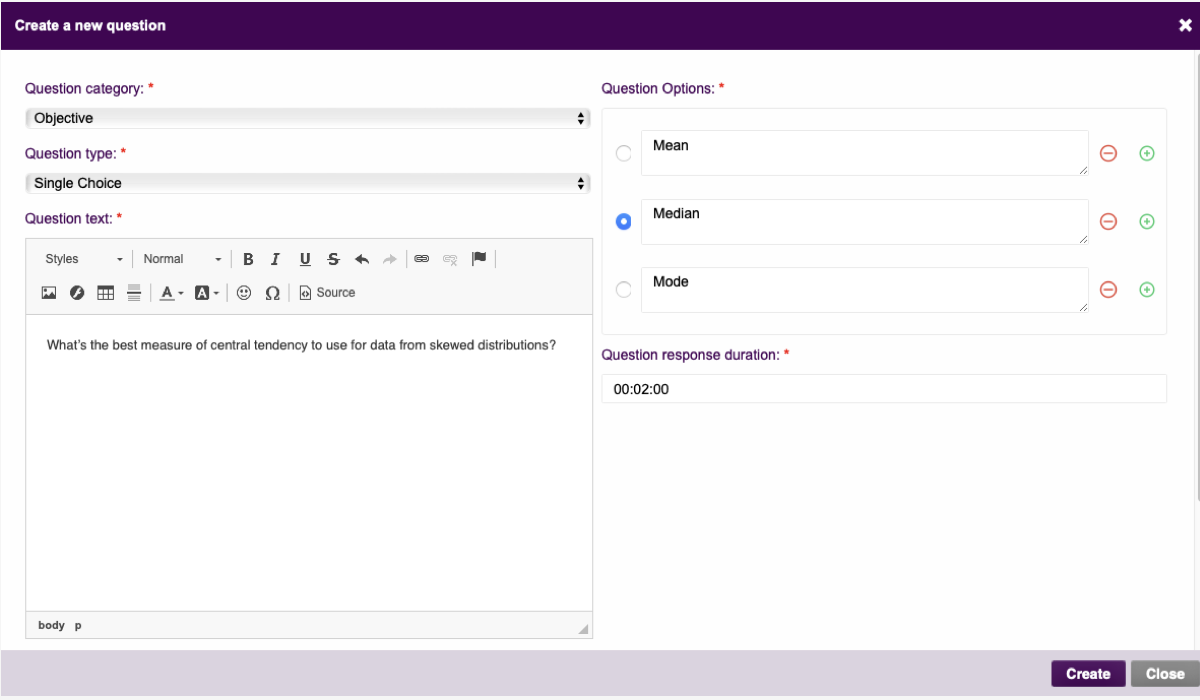This screenshot has height=700, width=1200.
Task: Insert a link using the link icon
Action: 422,259
